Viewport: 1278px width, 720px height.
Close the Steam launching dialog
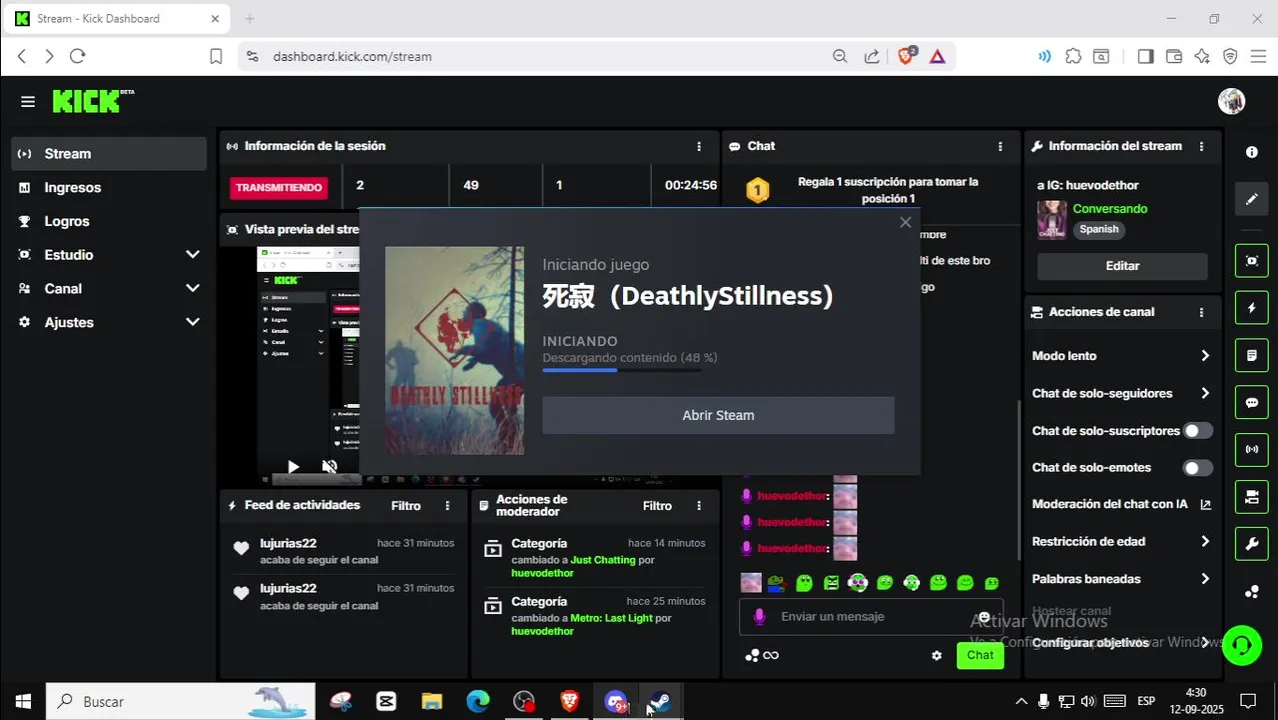coord(905,223)
